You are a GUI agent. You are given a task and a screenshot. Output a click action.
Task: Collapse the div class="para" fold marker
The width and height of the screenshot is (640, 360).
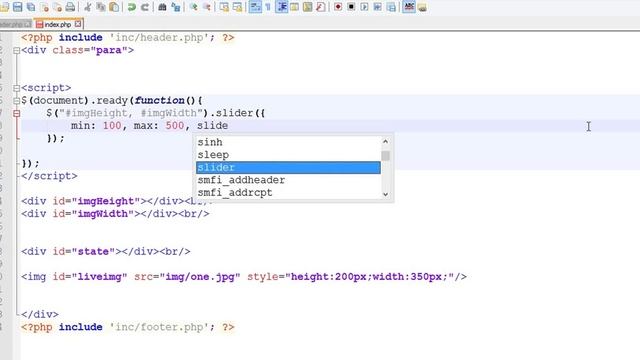16,51
